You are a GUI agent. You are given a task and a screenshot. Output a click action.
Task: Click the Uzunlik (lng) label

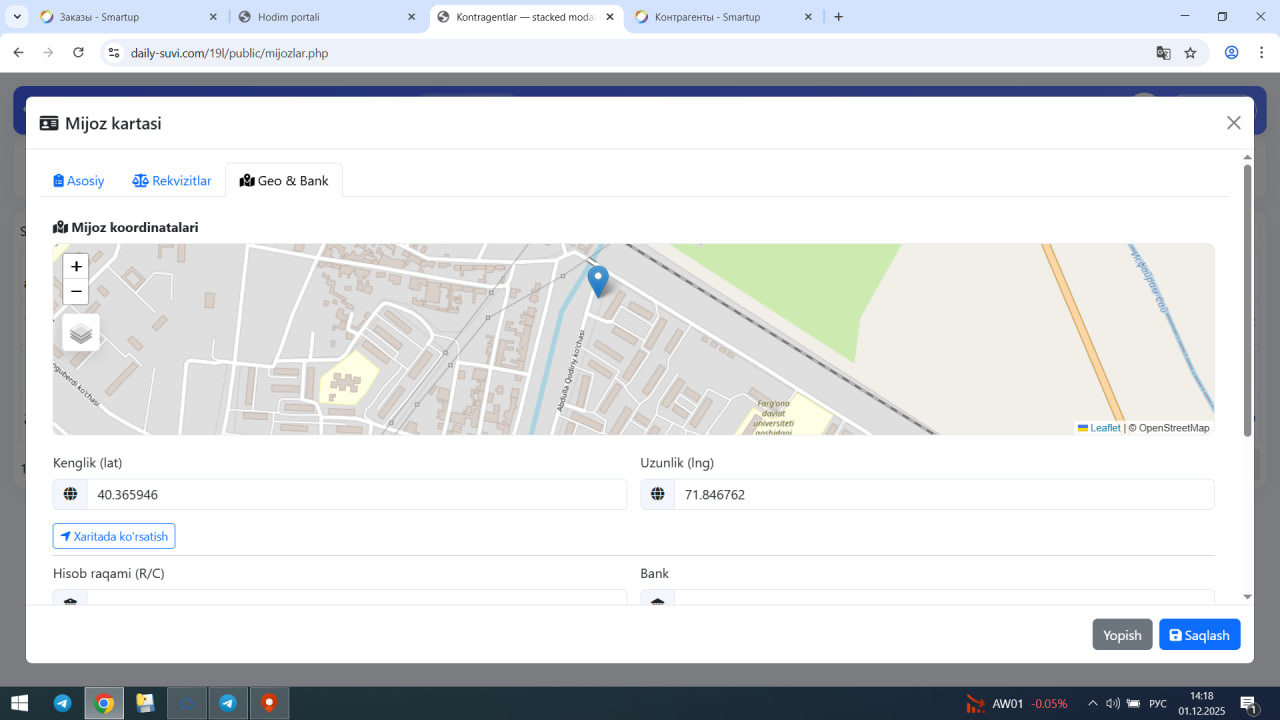(677, 462)
